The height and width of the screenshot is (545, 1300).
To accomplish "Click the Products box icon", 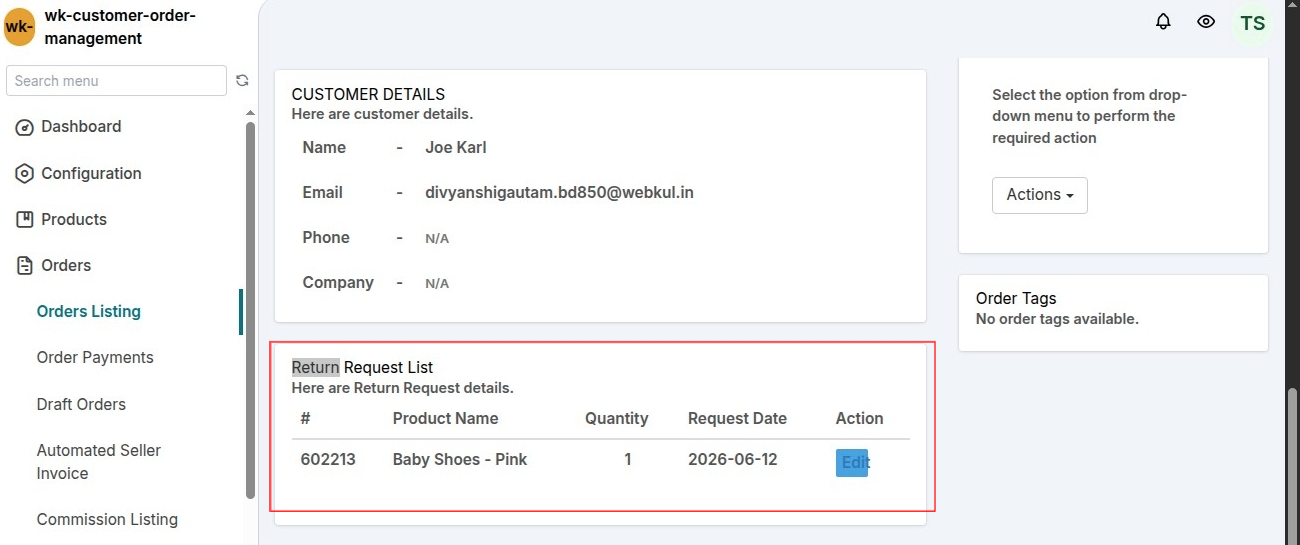I will tap(25, 219).
